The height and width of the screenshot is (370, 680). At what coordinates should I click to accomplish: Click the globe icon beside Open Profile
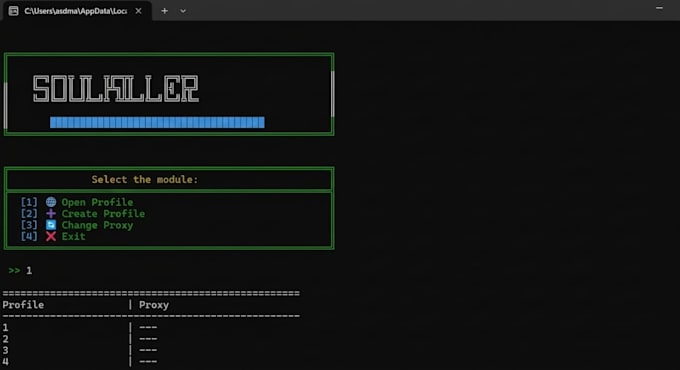[51, 202]
